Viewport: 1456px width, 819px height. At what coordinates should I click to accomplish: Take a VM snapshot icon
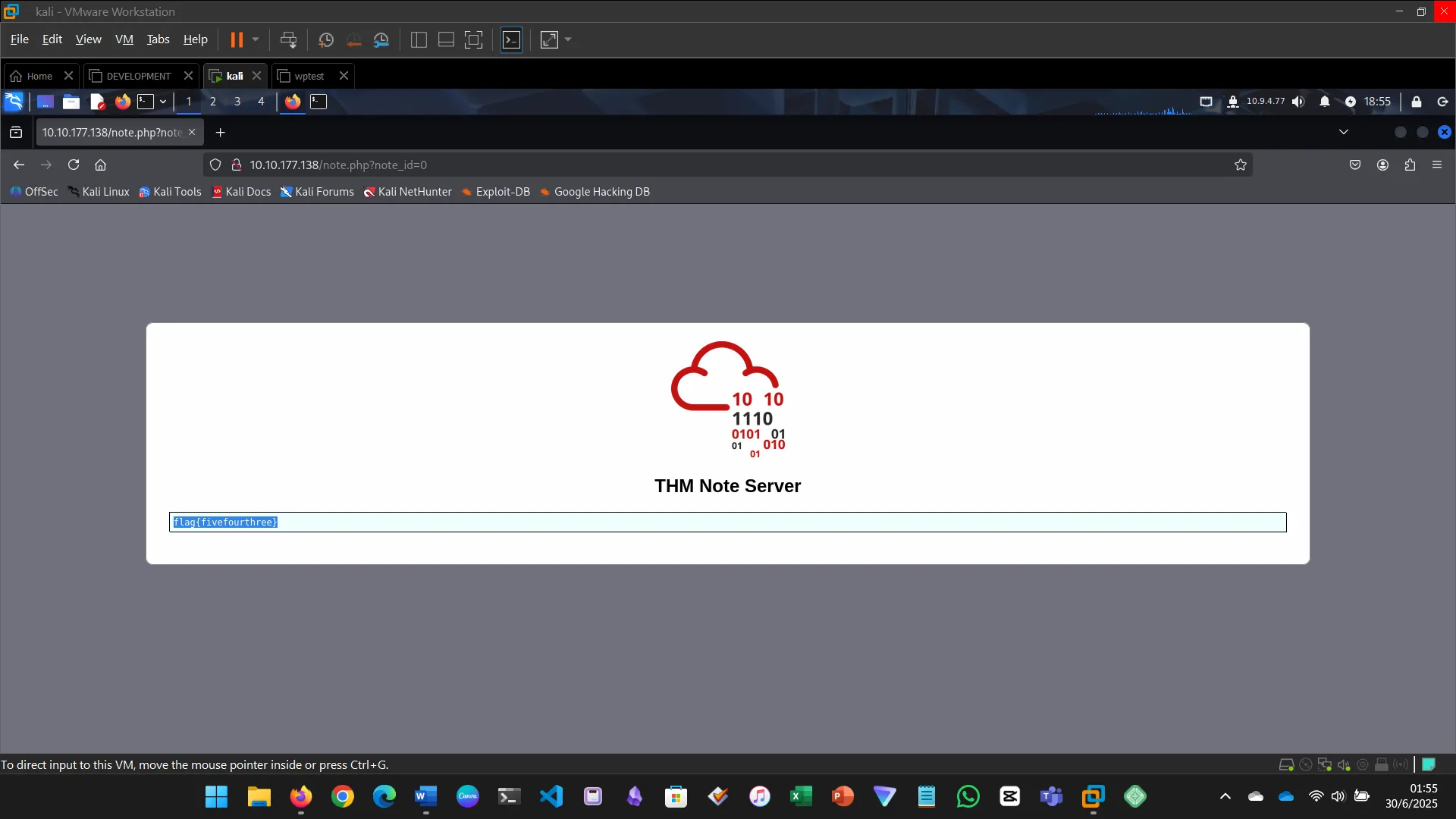click(326, 39)
